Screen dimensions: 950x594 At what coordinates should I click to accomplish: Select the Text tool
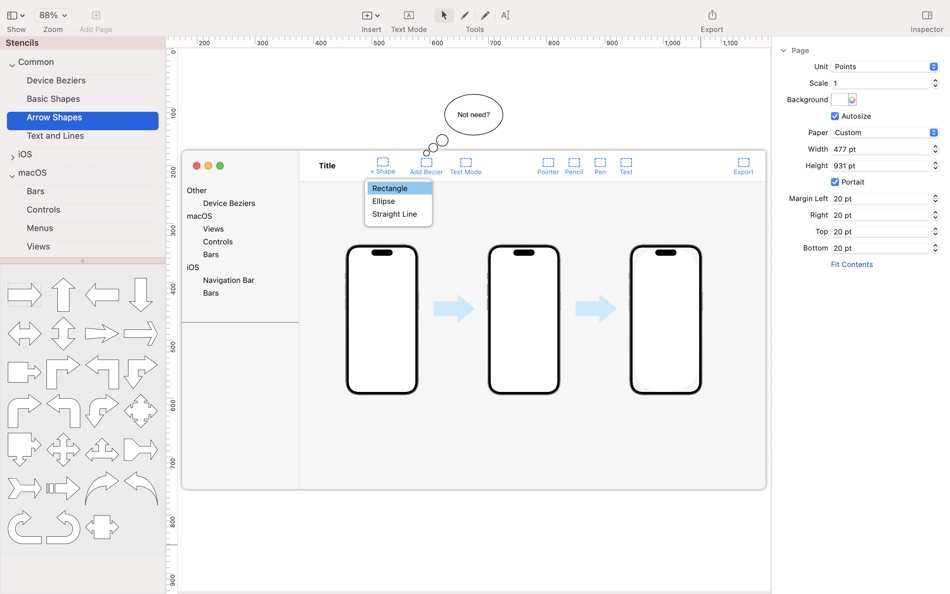505,15
